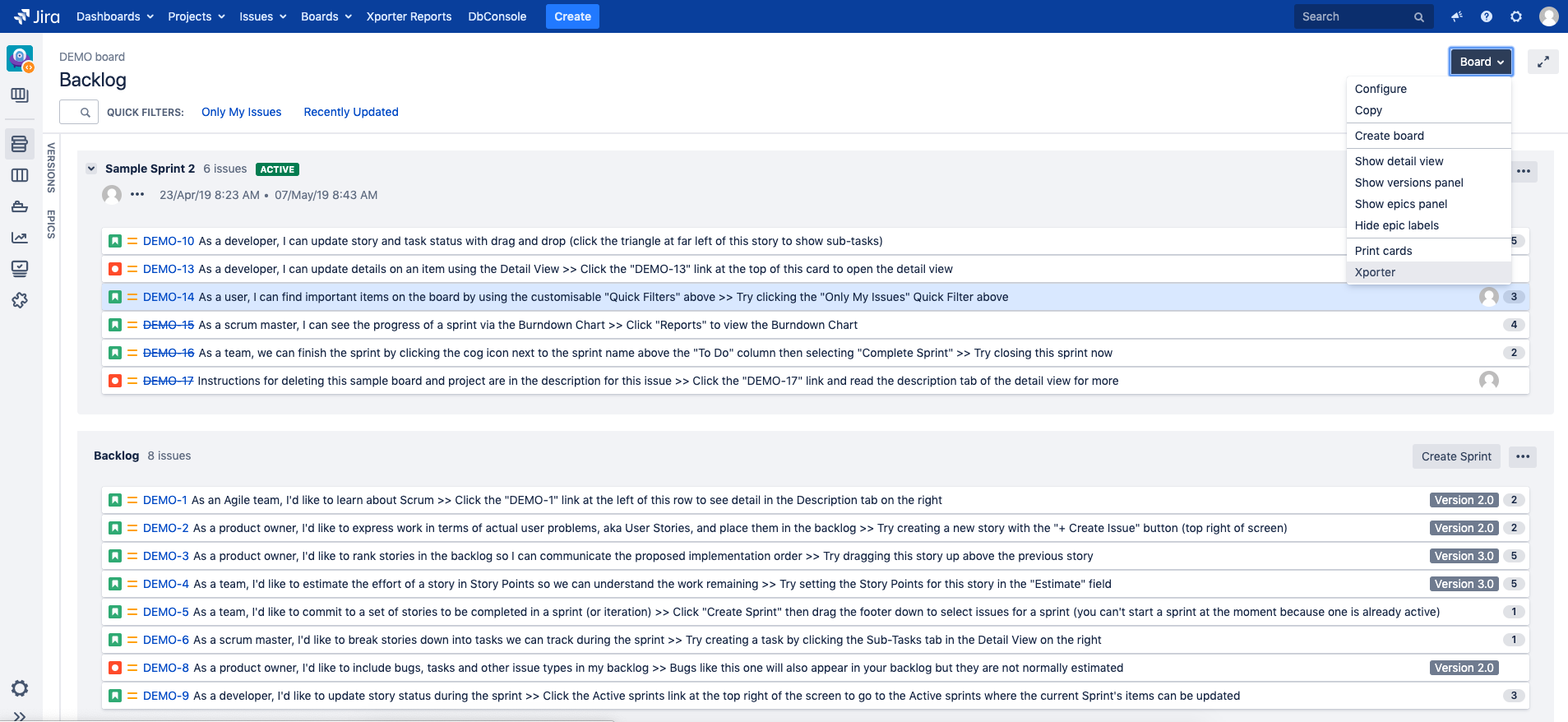
Task: Close the Board dropdown button
Action: [1481, 62]
